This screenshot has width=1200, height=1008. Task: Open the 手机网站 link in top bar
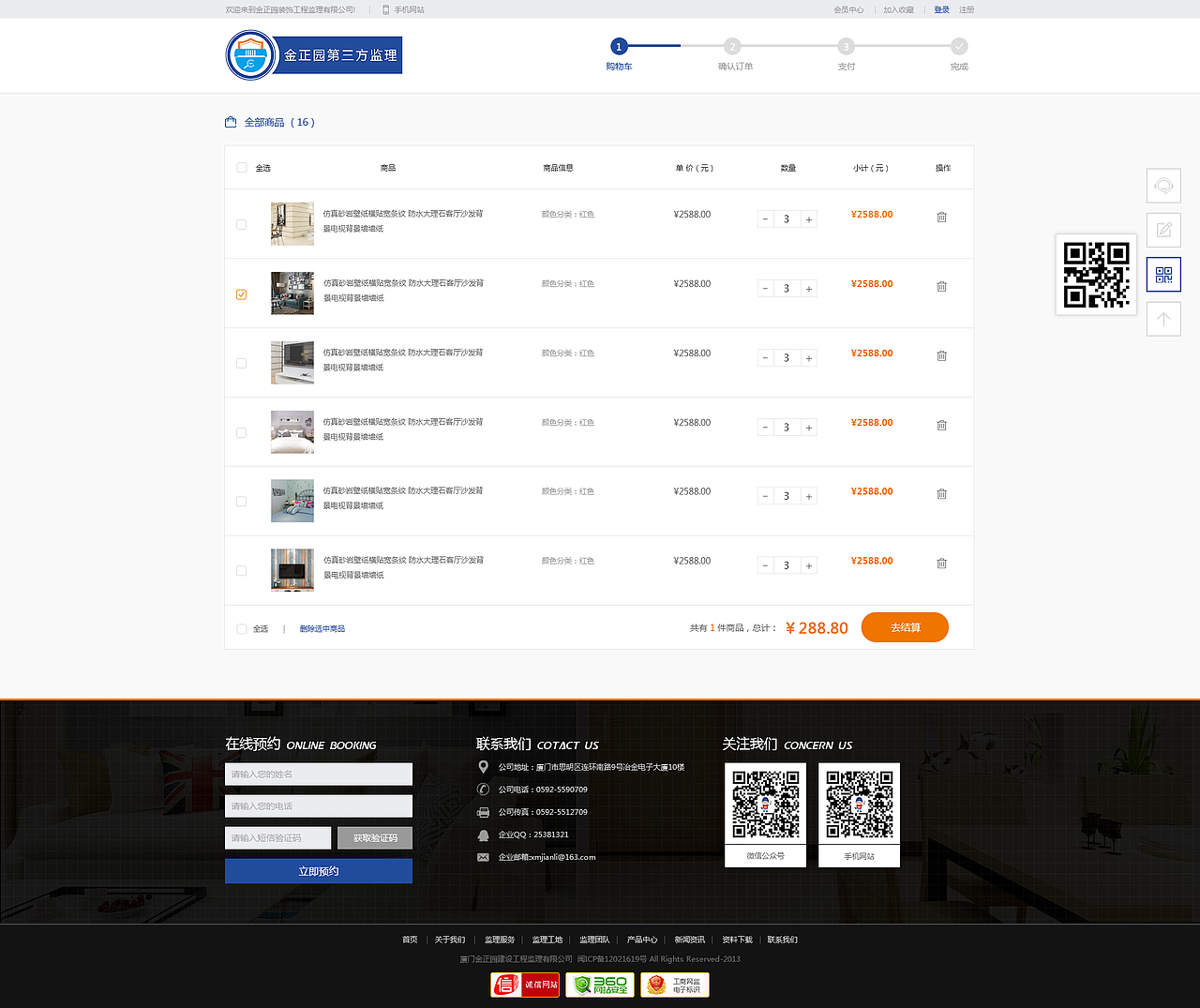410,9
